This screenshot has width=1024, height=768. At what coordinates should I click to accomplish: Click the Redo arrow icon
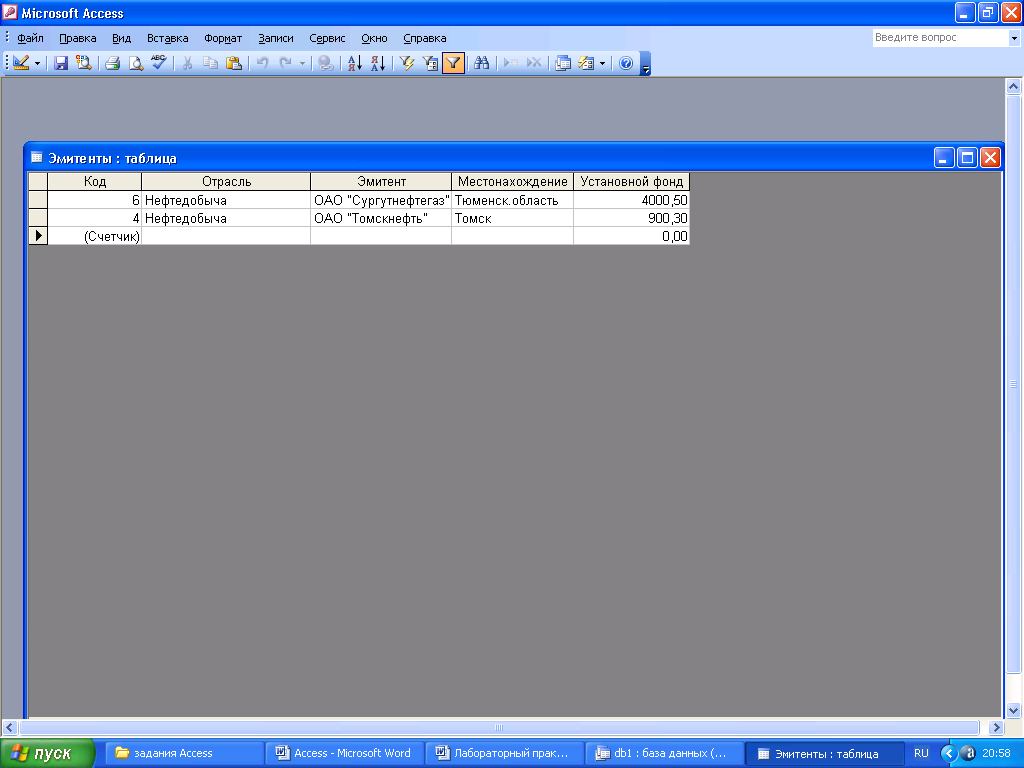coord(285,63)
